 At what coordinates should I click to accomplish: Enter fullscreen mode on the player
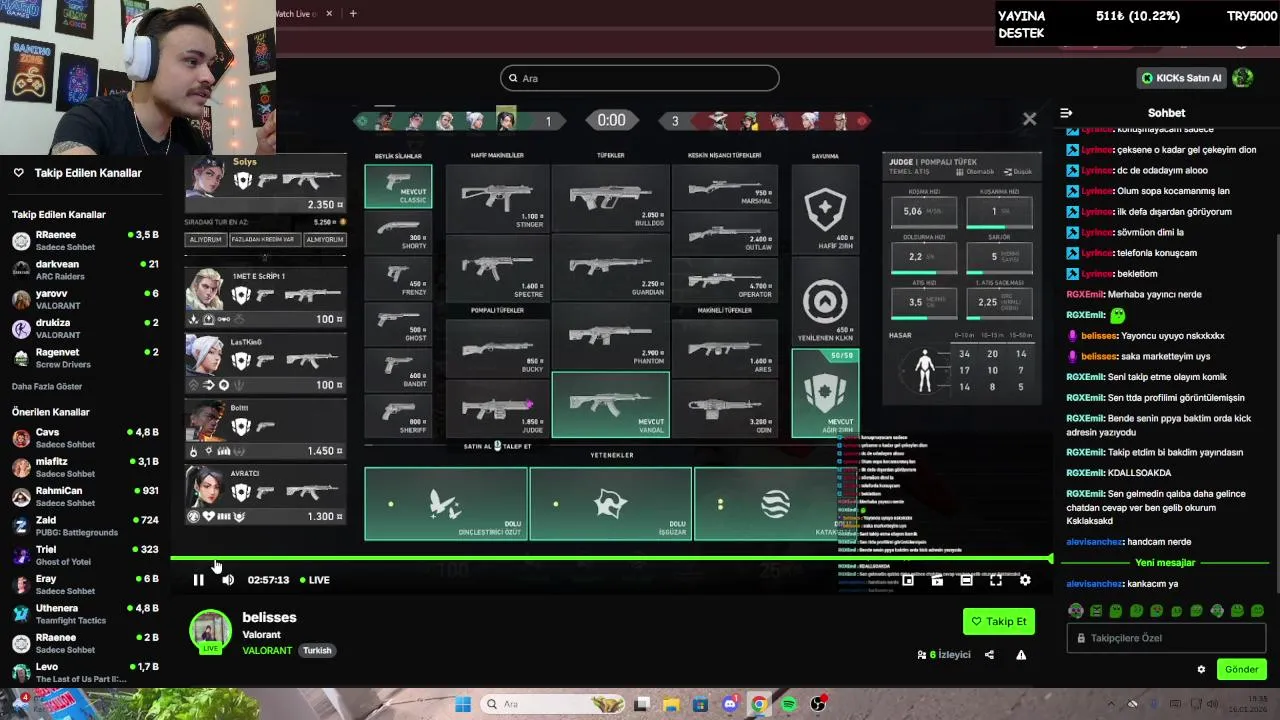(996, 580)
